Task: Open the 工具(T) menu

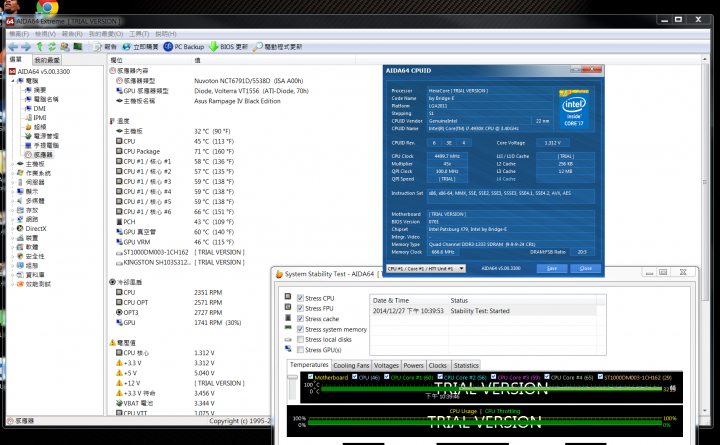Action: click(x=139, y=34)
